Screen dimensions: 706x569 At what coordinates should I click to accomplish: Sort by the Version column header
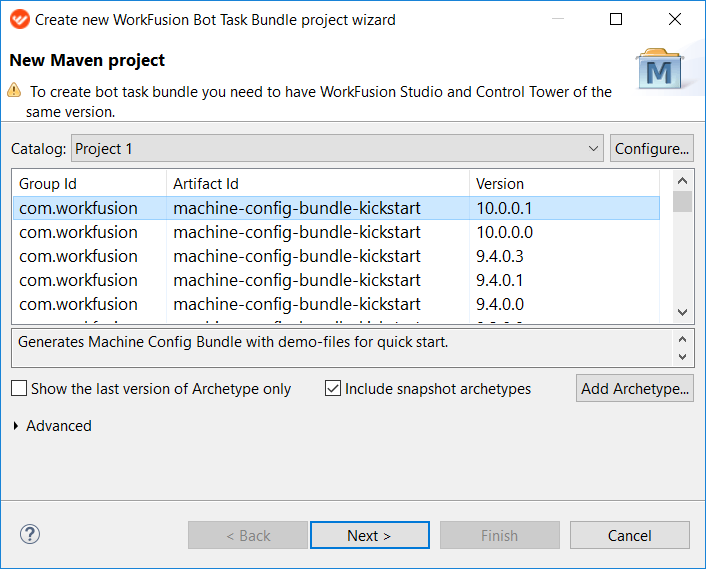click(x=564, y=184)
